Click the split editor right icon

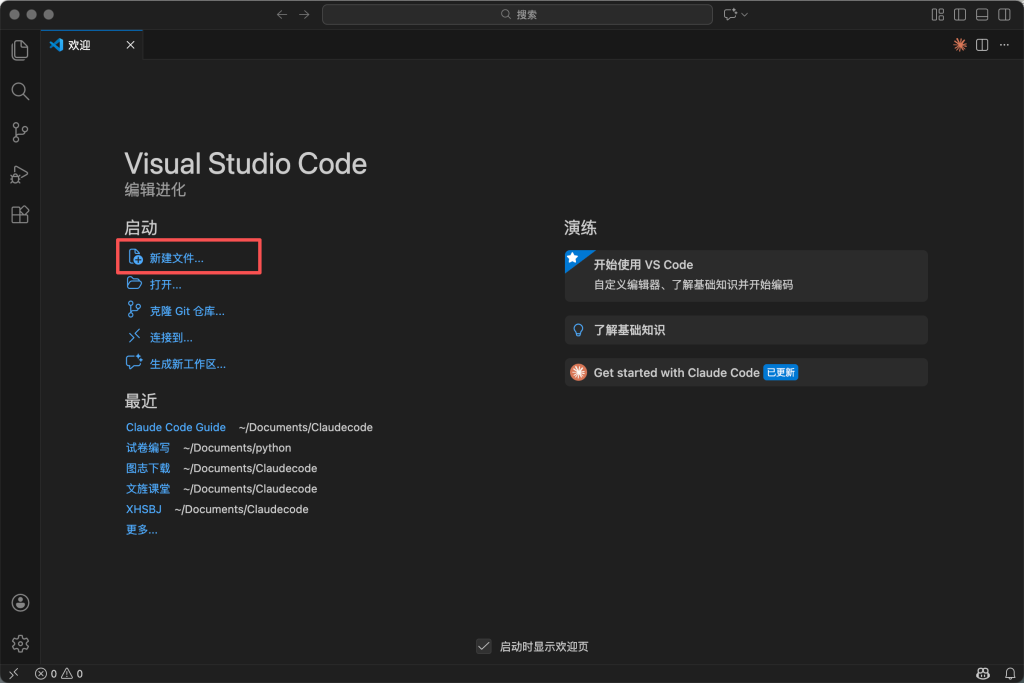(x=982, y=45)
